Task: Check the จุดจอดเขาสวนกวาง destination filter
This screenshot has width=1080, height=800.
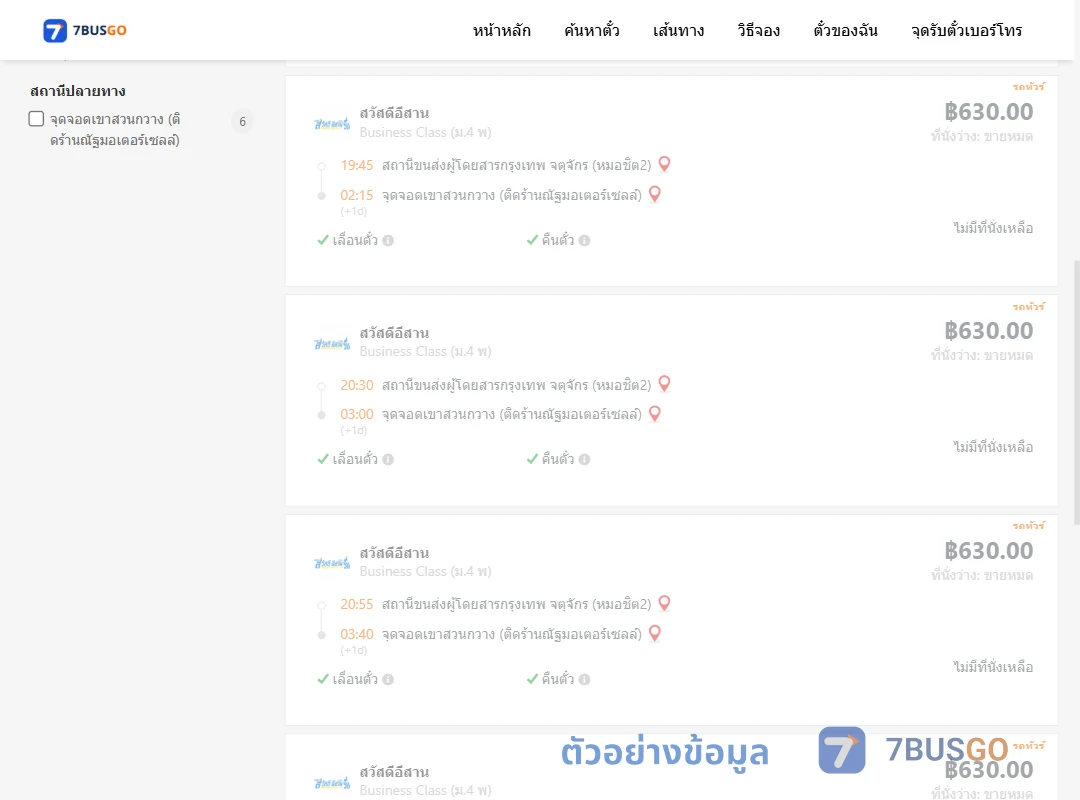Action: [x=36, y=119]
